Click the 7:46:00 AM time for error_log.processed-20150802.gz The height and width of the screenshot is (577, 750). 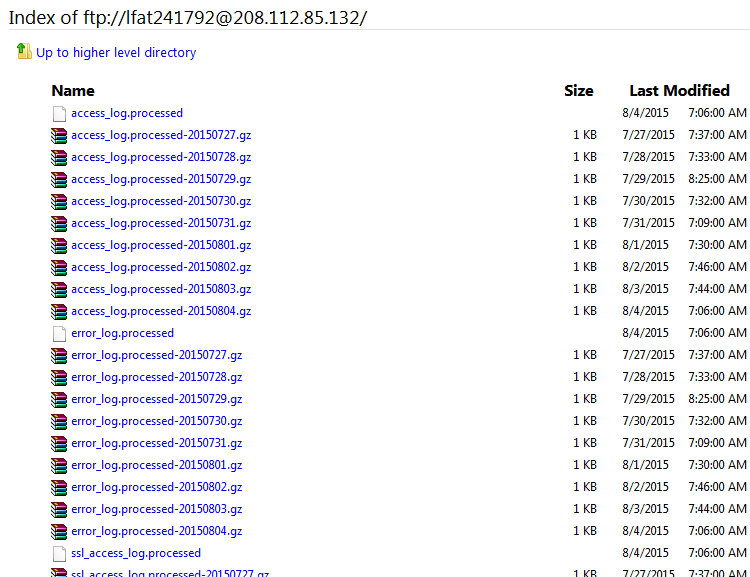[x=717, y=487]
